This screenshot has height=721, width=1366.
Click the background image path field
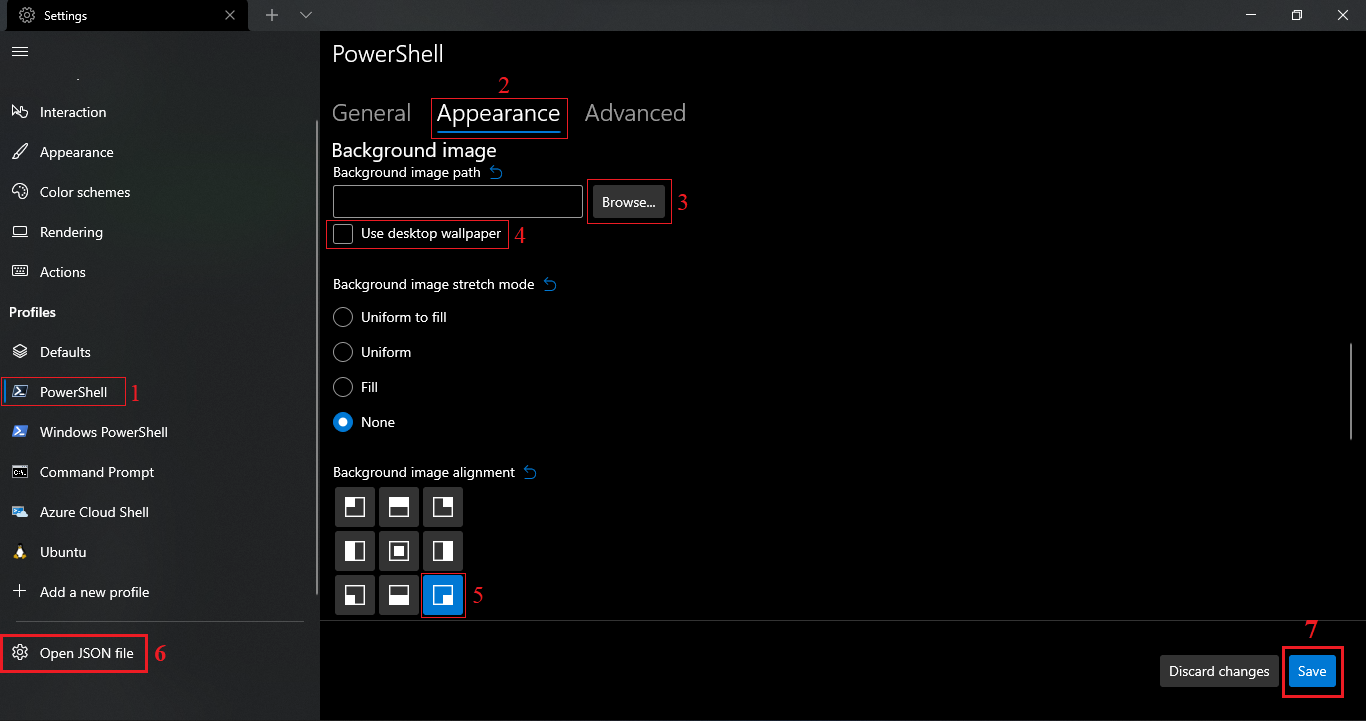pyautogui.click(x=458, y=201)
